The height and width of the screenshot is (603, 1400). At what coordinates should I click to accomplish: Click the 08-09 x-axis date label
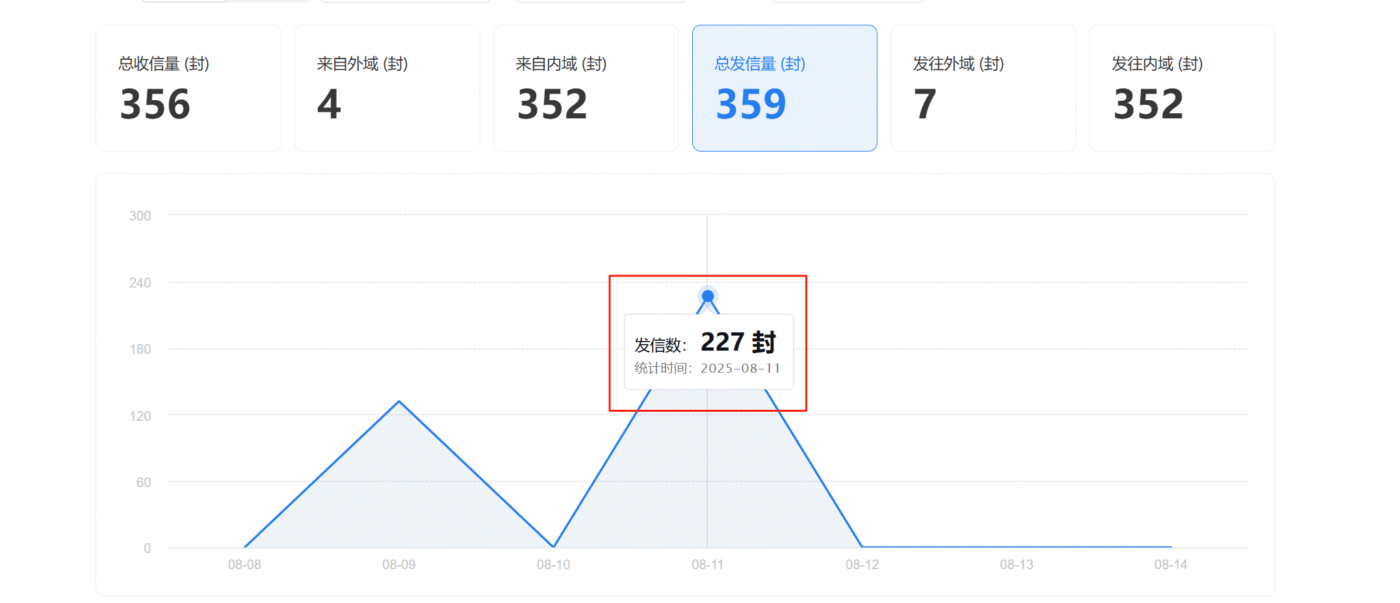pyautogui.click(x=399, y=565)
